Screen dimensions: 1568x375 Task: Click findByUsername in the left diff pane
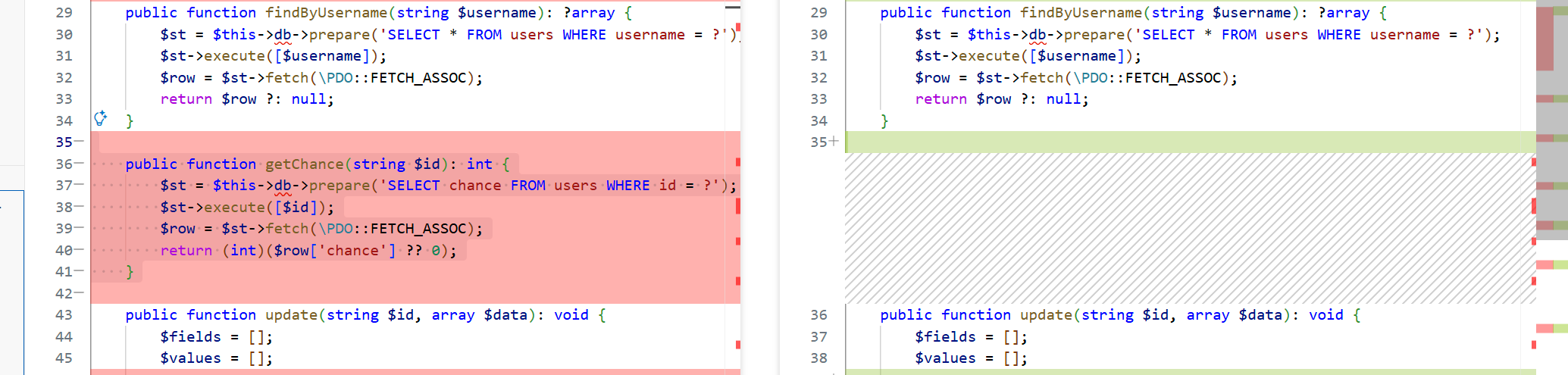(x=326, y=13)
